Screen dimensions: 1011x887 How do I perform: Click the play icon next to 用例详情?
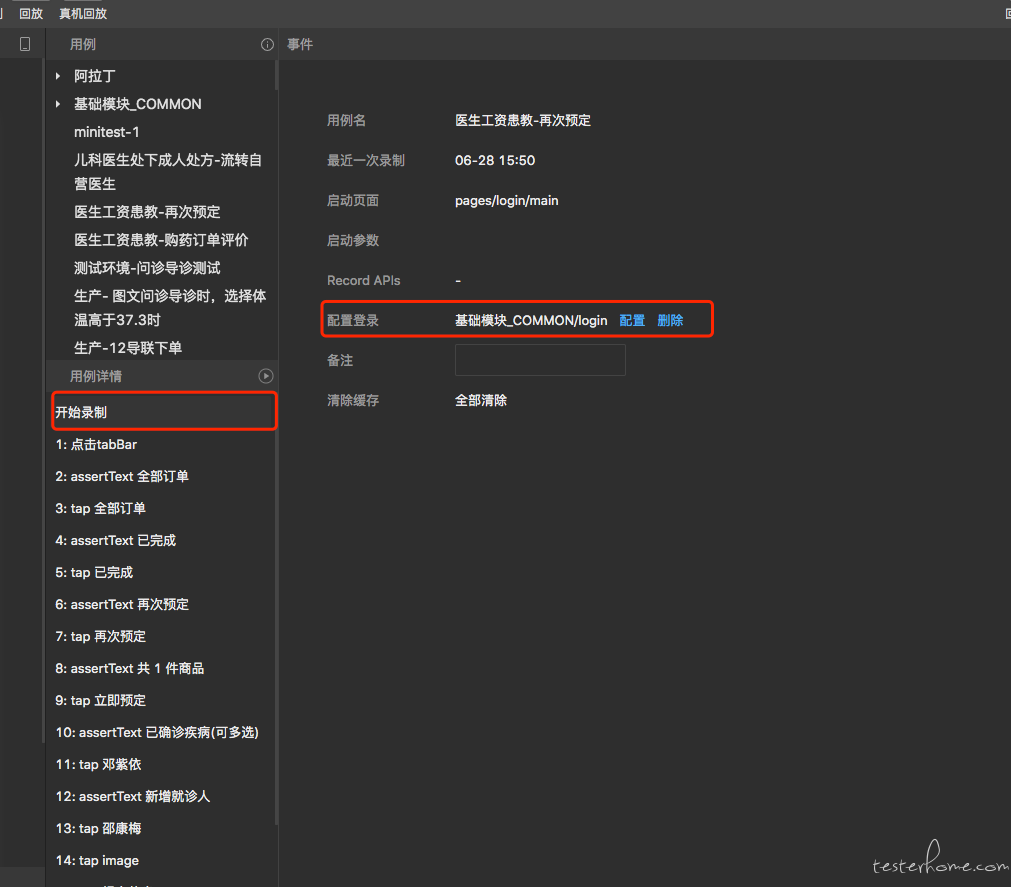coord(266,376)
